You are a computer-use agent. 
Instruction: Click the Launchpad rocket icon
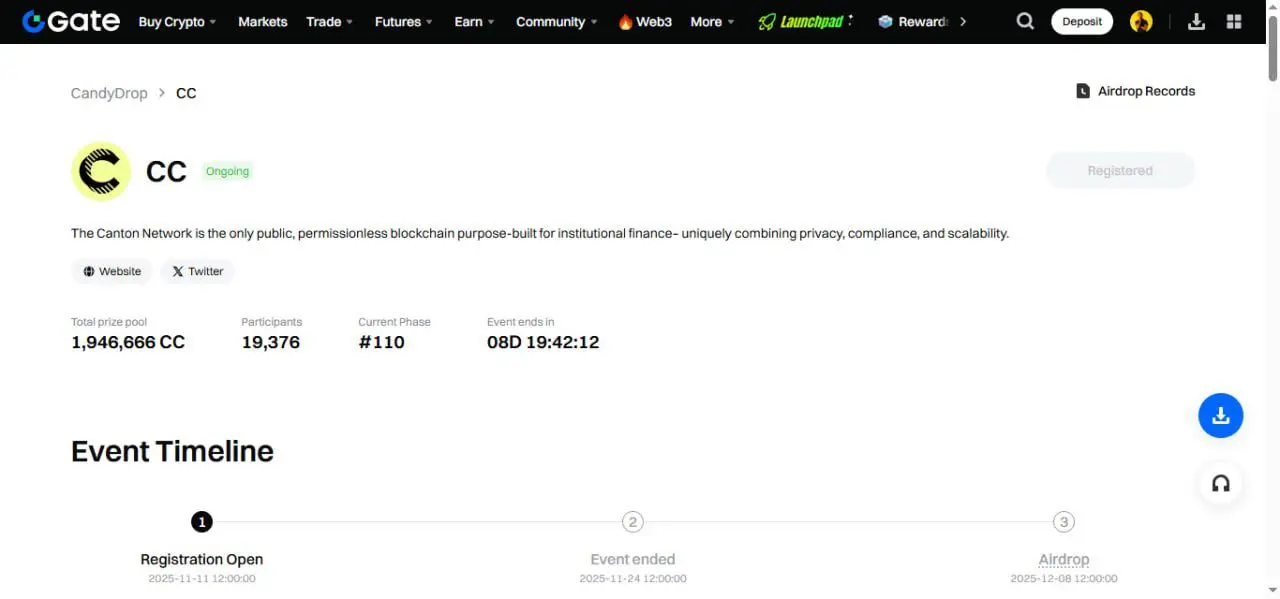pos(767,21)
